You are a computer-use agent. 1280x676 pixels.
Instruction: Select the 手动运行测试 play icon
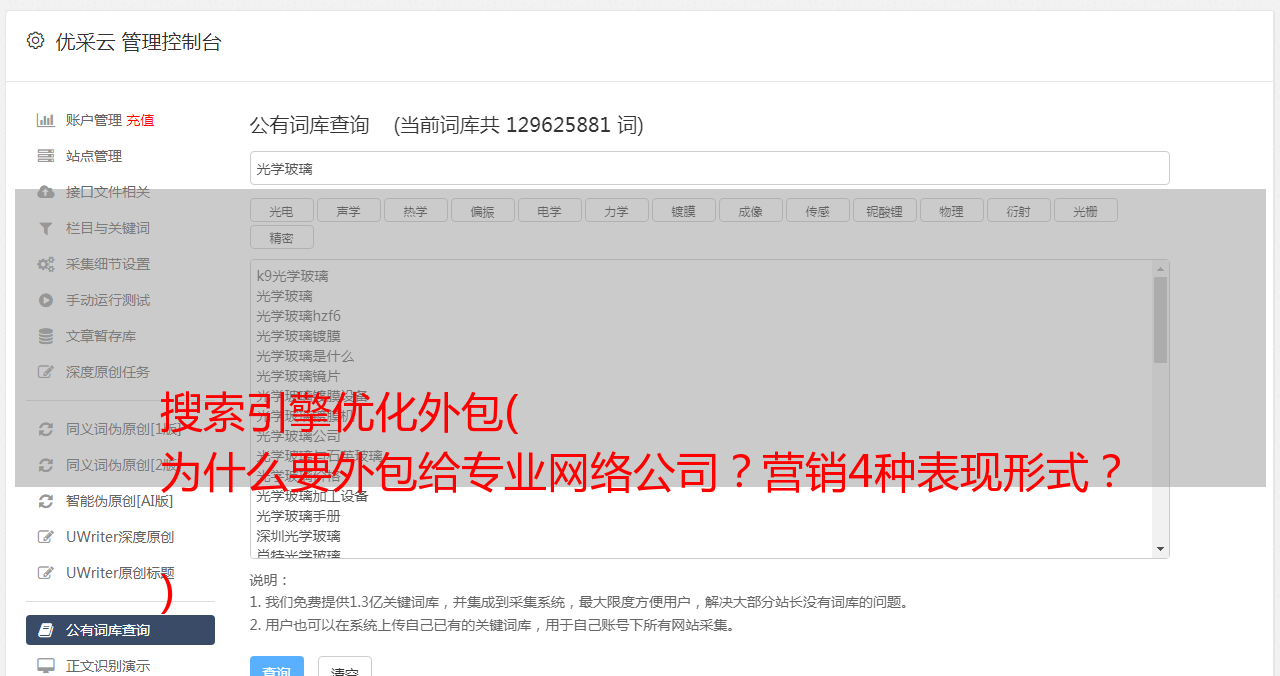point(45,300)
